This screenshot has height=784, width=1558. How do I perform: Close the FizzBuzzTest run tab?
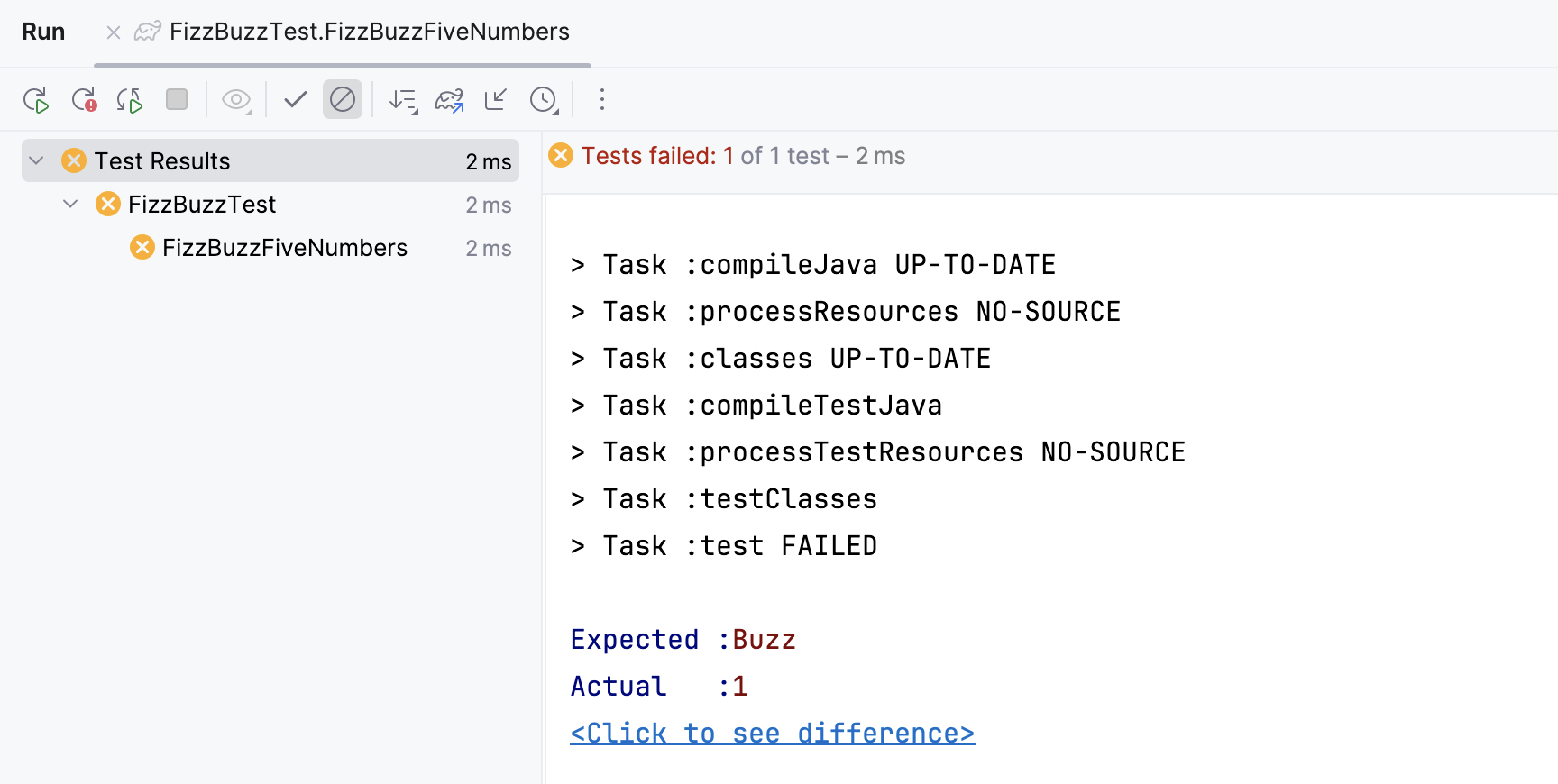pos(114,32)
